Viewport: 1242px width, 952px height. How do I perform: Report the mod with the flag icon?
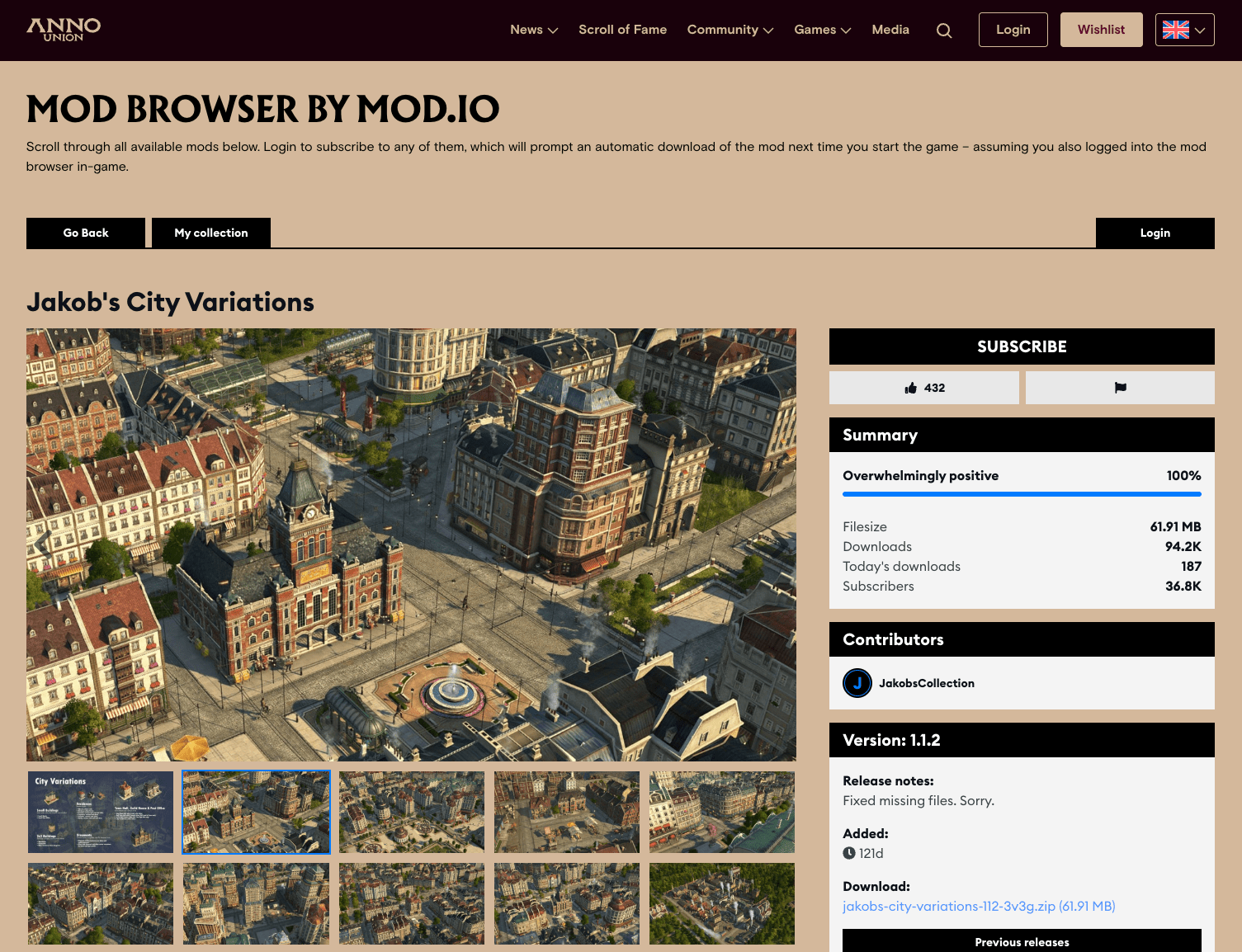(x=1120, y=388)
